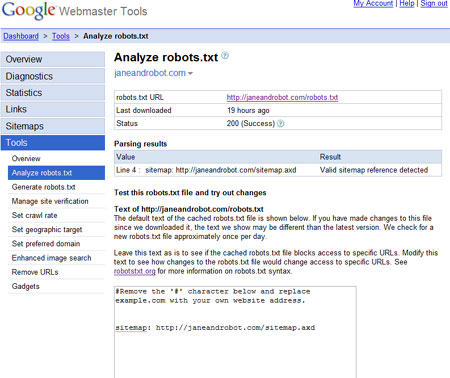Expand the janeandrobot.com site dropdown
450x378 pixels.
coord(190,73)
